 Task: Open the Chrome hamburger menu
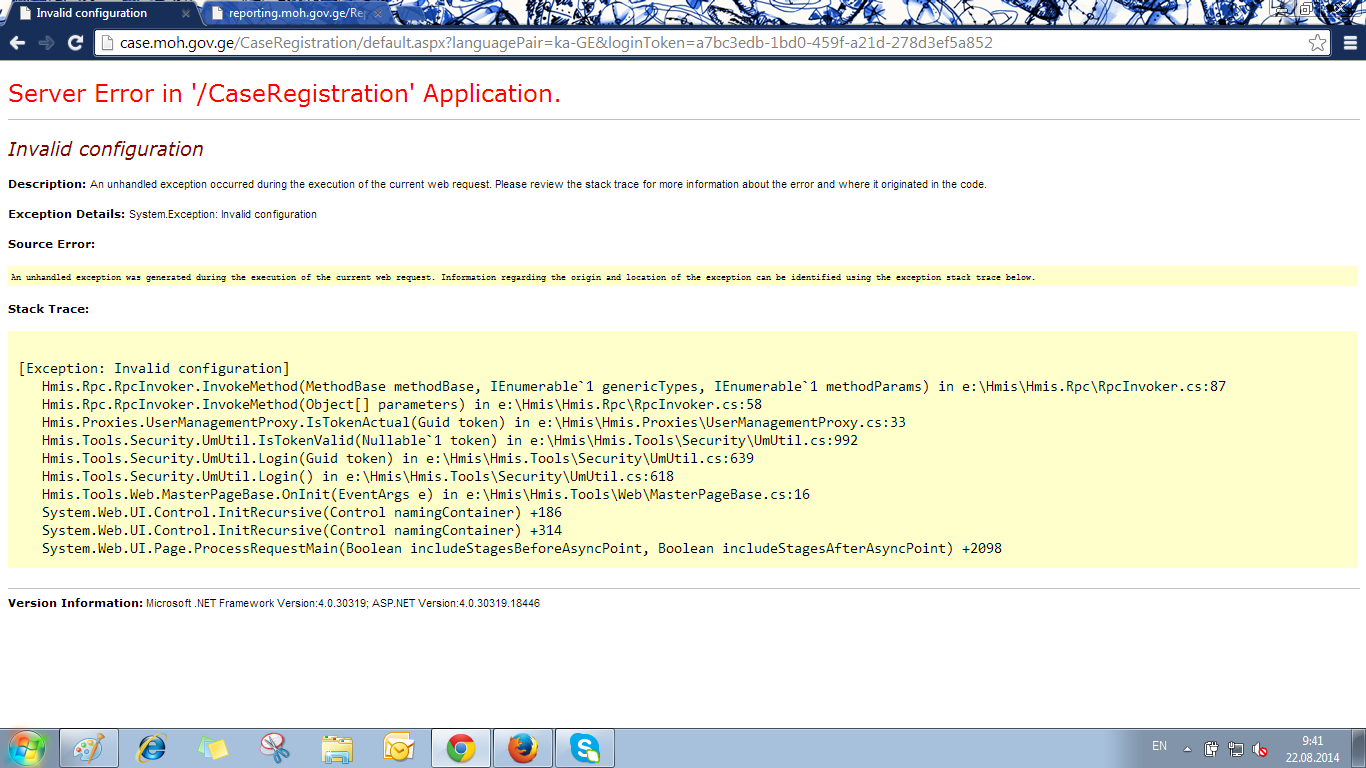(1350, 43)
